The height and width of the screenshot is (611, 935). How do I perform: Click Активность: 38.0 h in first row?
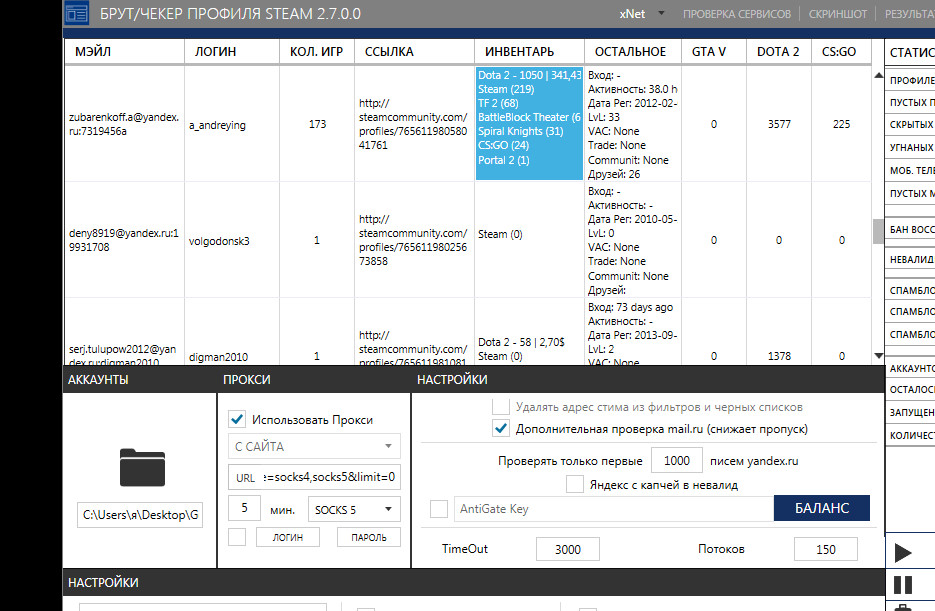point(633,89)
